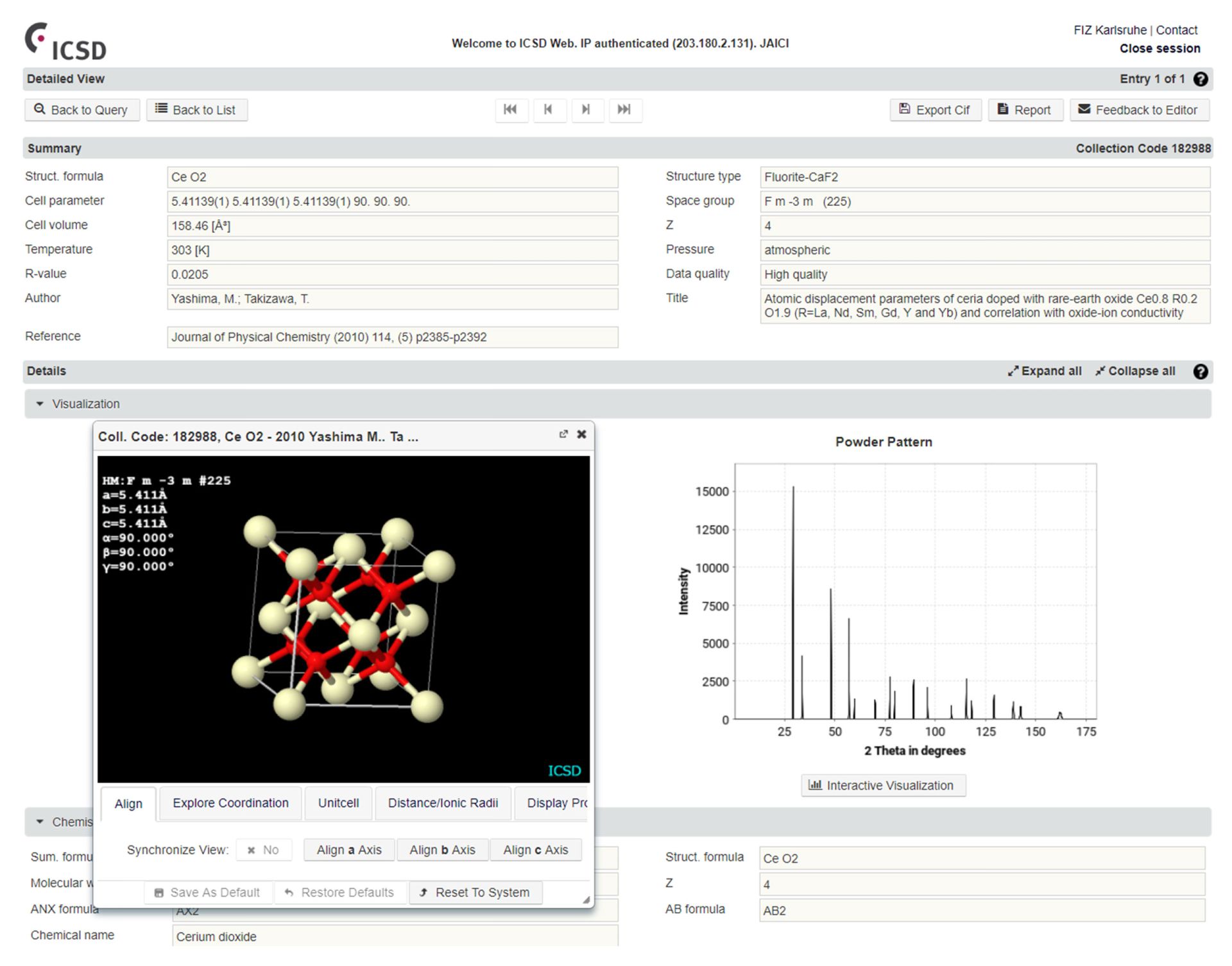
Task: Align structure along b Axis
Action: (x=443, y=850)
